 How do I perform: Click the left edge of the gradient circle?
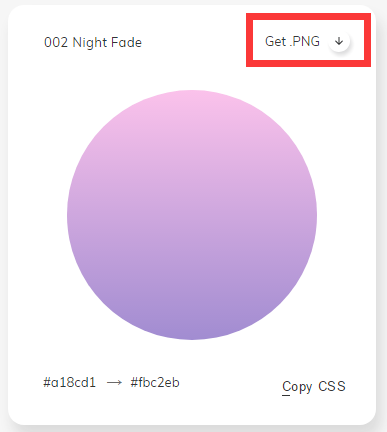coord(72,215)
